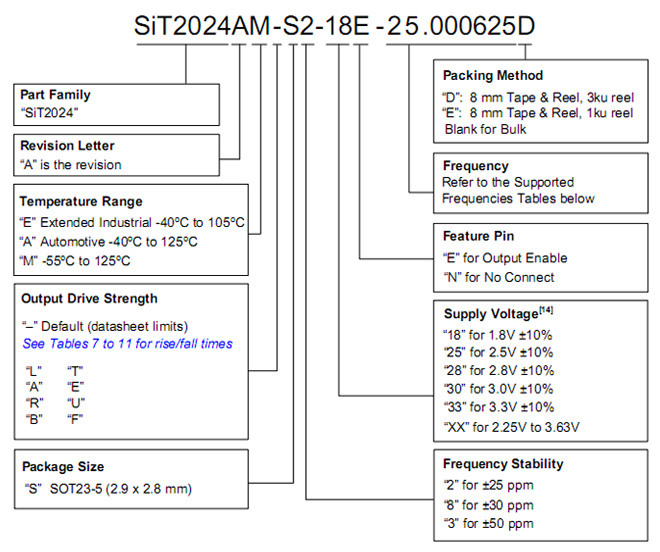Click the '"–" Default (datasheet limits)' line
Image resolution: width=660 pixels, height=552 pixels.
point(105,326)
